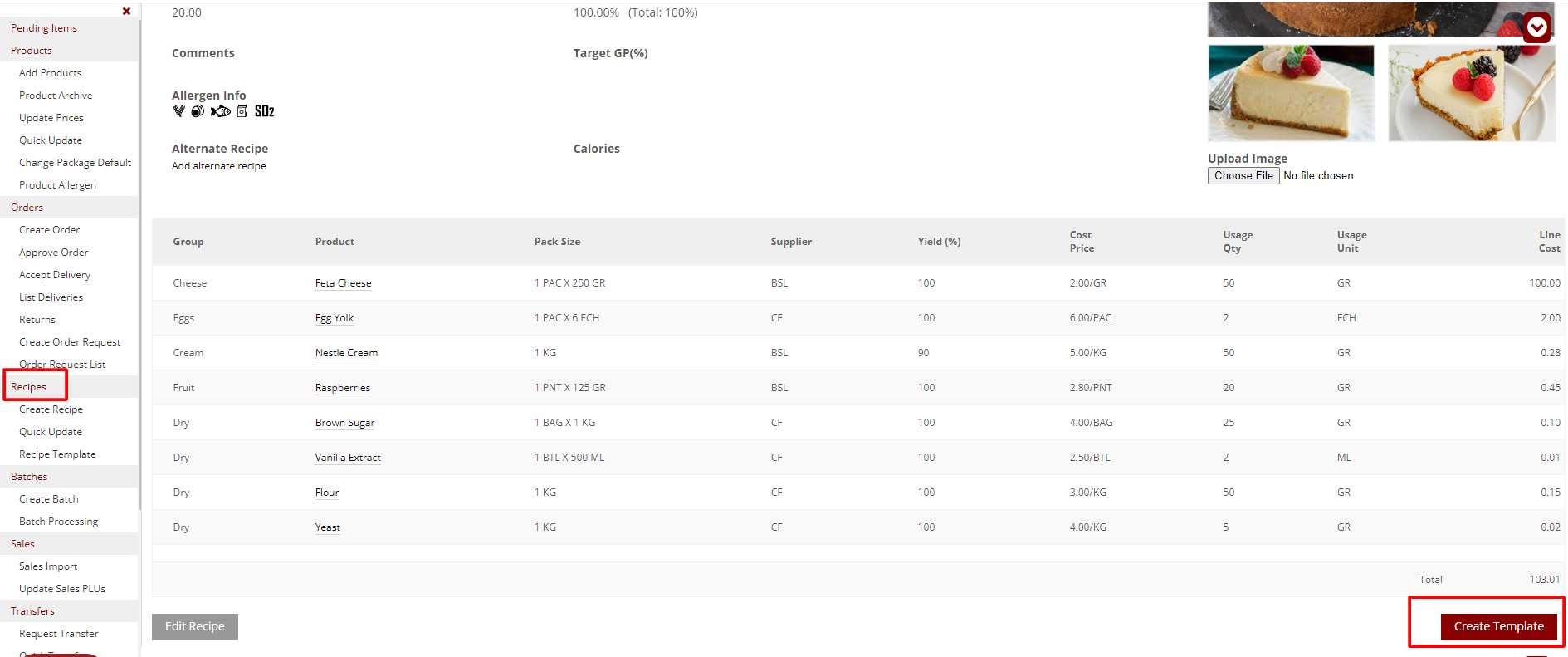Image resolution: width=1568 pixels, height=657 pixels.
Task: Open the Vanilla Extract product link
Action: point(348,458)
